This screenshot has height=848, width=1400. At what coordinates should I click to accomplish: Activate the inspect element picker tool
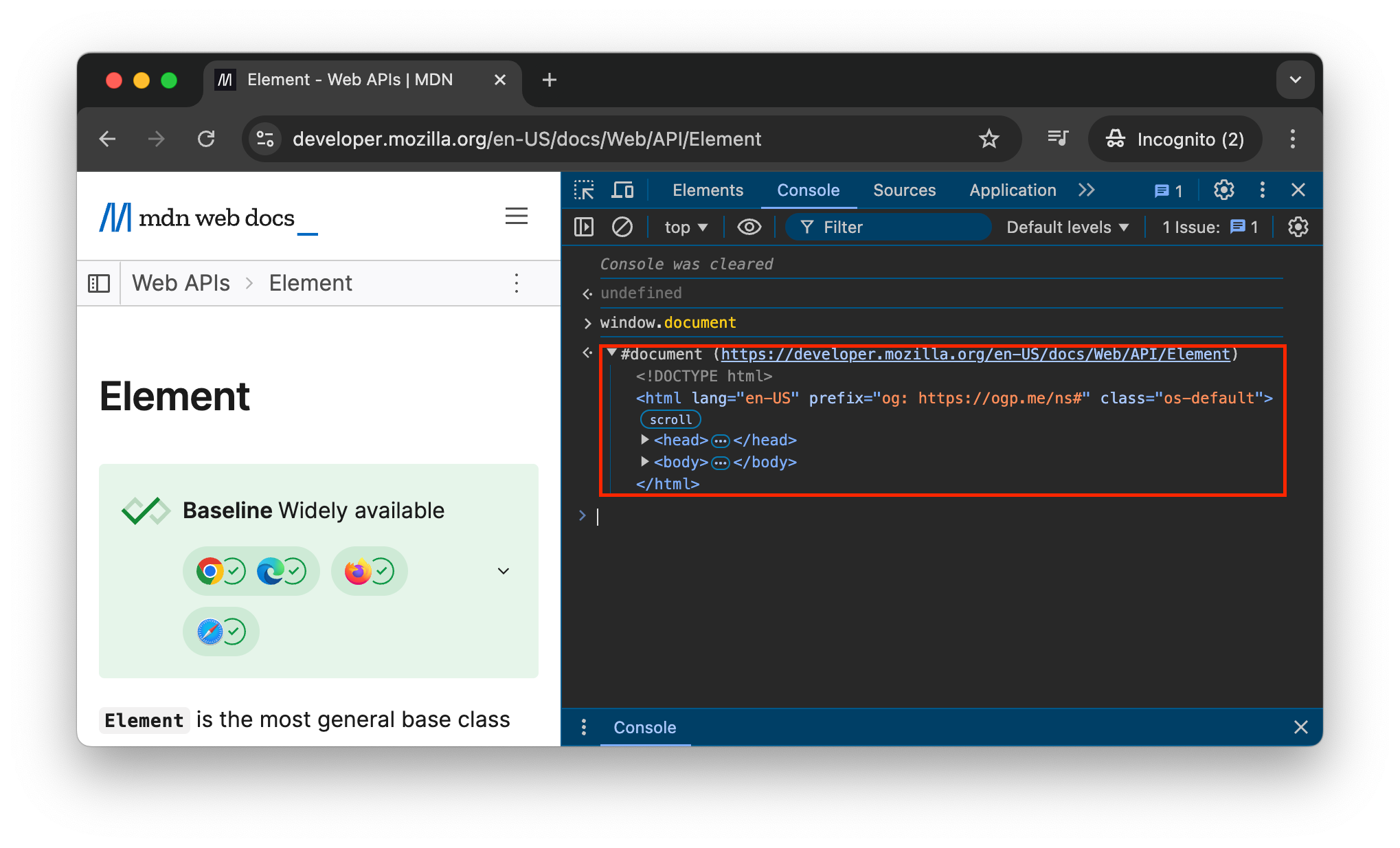(x=584, y=190)
